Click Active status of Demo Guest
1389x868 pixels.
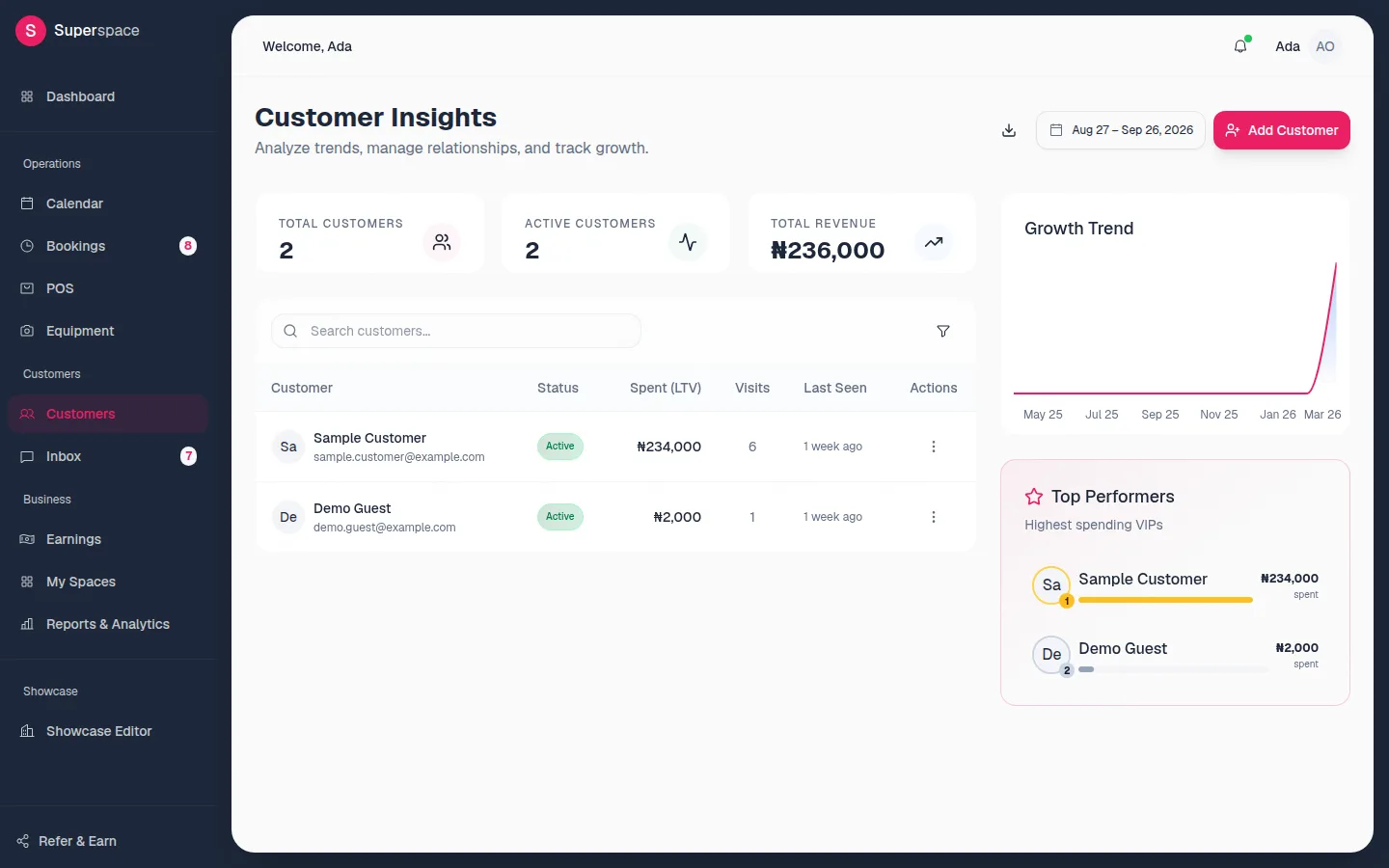pyautogui.click(x=560, y=517)
